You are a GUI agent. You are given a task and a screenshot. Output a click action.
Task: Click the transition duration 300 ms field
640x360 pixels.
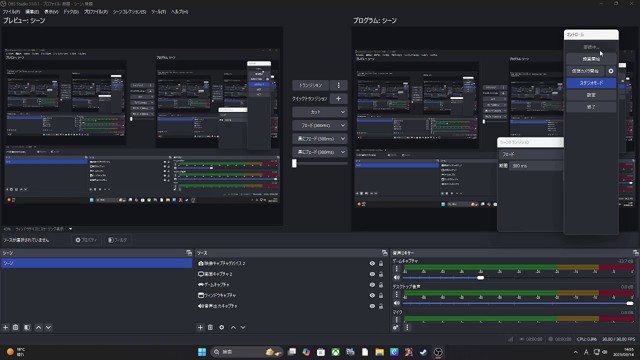tap(536, 166)
